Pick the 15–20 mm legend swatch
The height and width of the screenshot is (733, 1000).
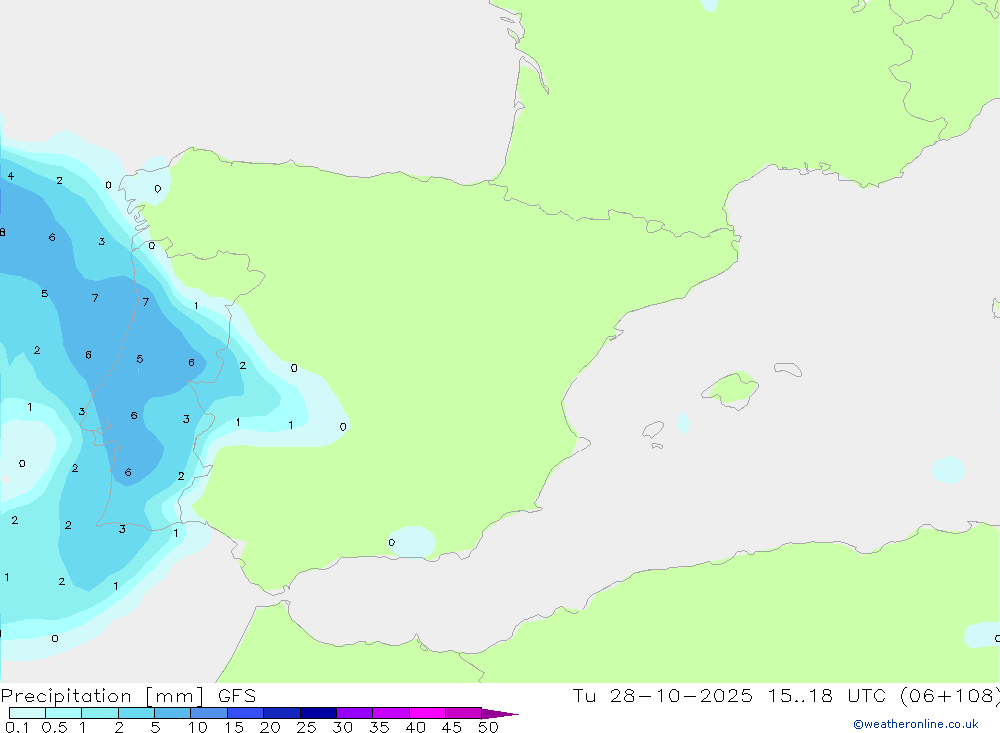point(245,713)
